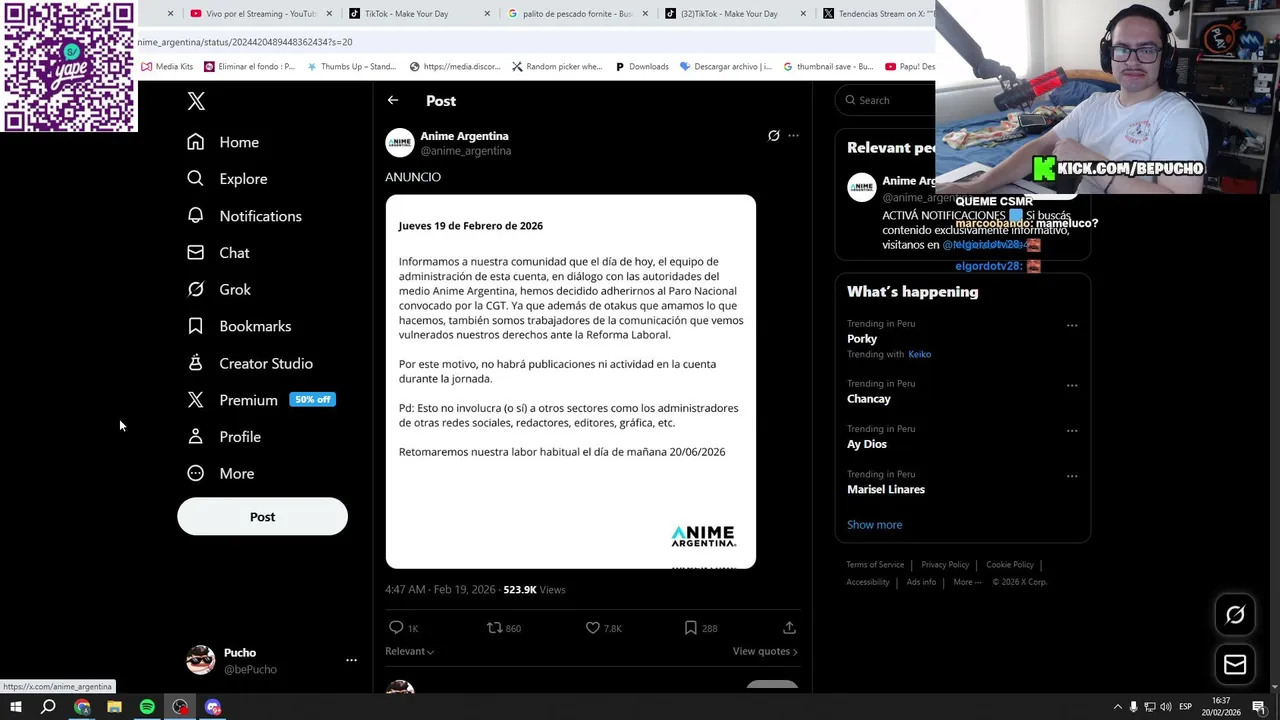Open Notifications from the sidebar

(244, 216)
